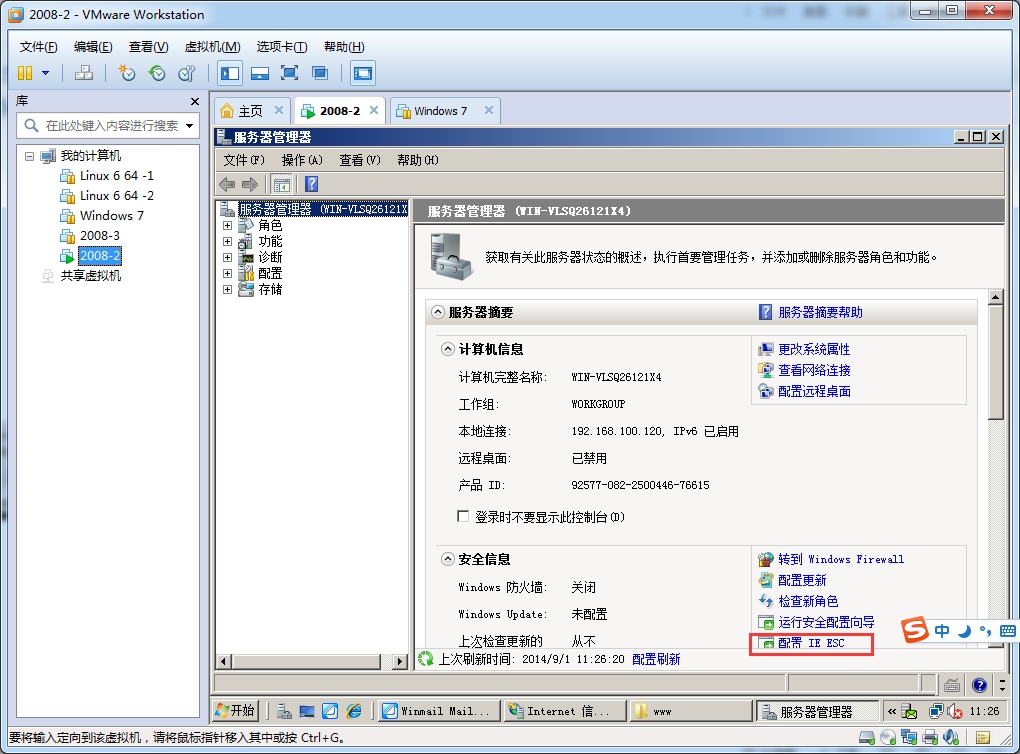This screenshot has width=1020, height=754.
Task: Open 操作(A) menu in Server Manager
Action: [302, 160]
